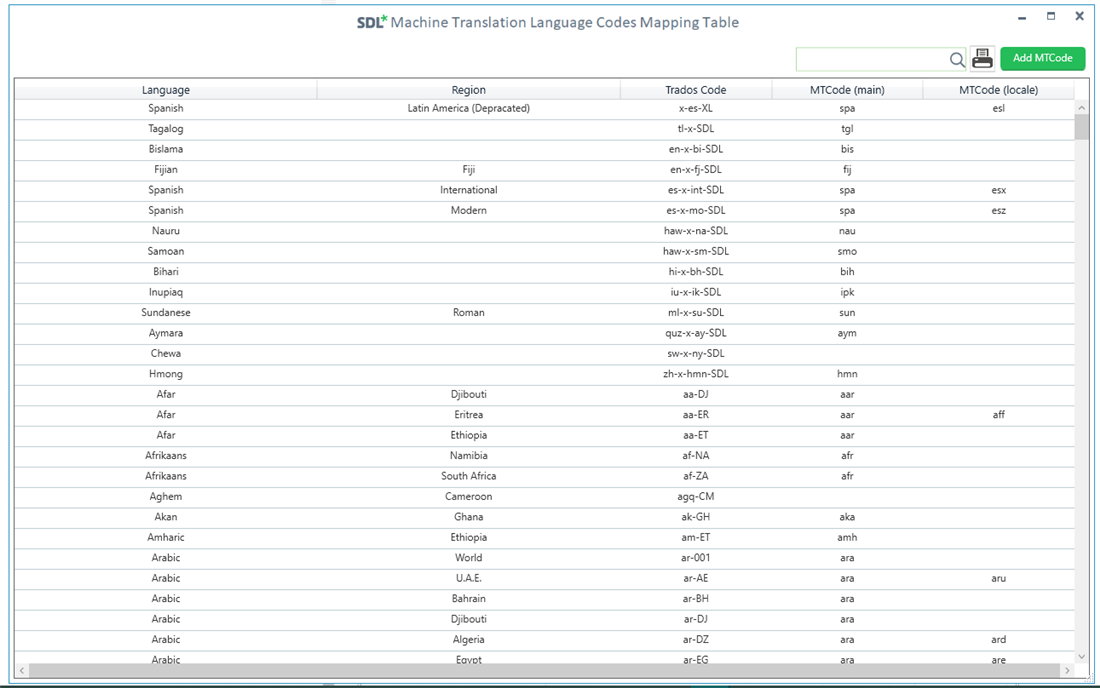Click the 'U.A.E.' region cell

click(x=469, y=578)
